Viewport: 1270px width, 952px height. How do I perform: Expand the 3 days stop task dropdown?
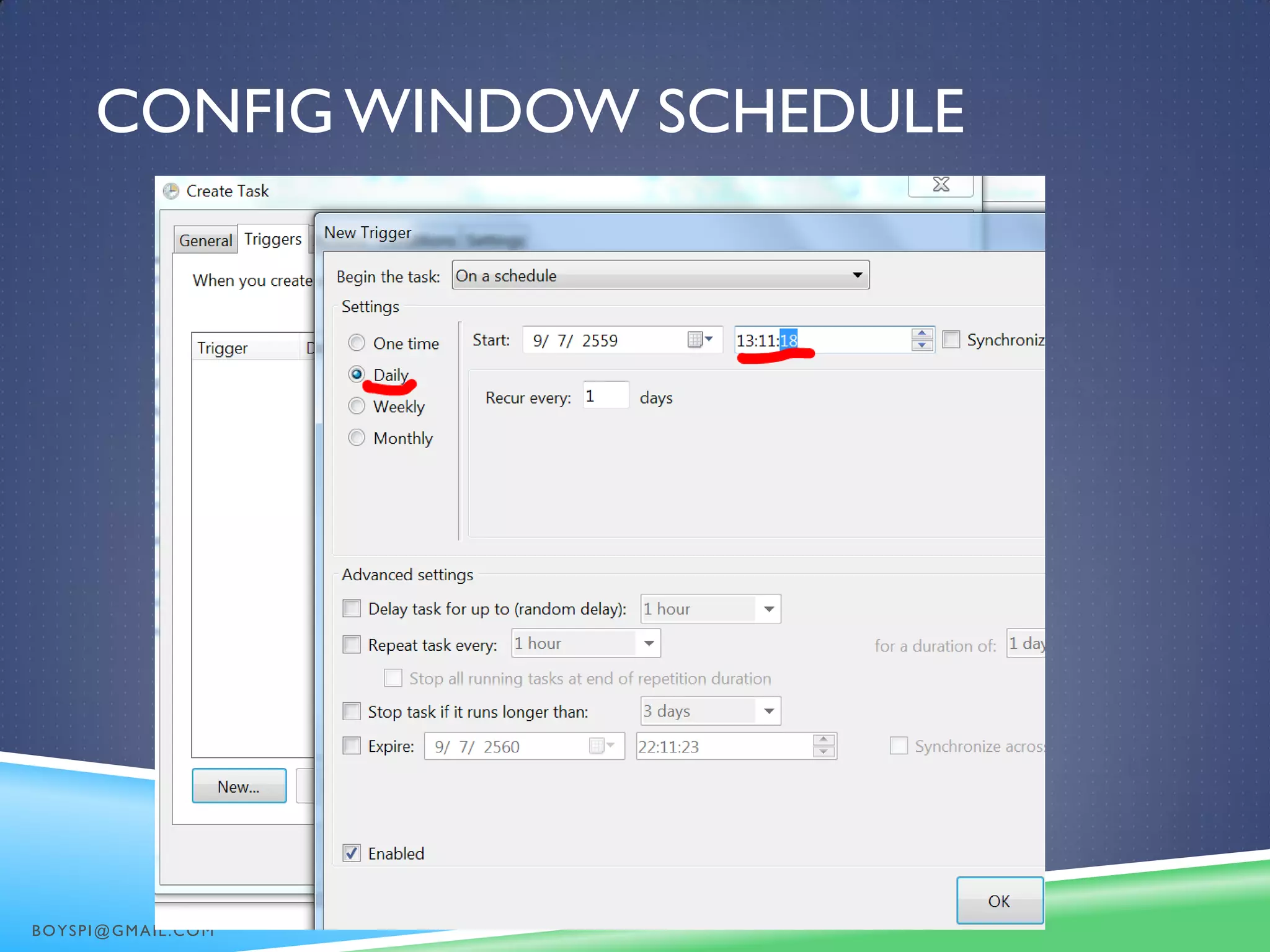pyautogui.click(x=710, y=711)
